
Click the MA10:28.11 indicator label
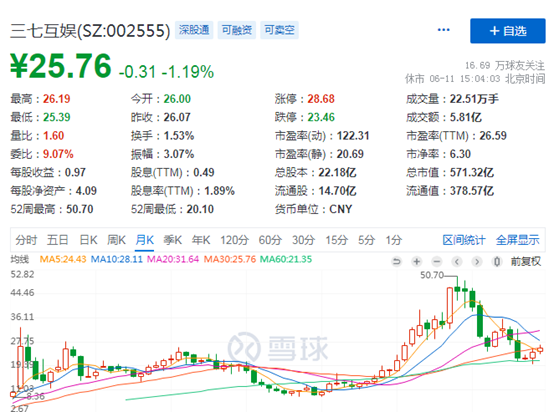[x=117, y=259]
